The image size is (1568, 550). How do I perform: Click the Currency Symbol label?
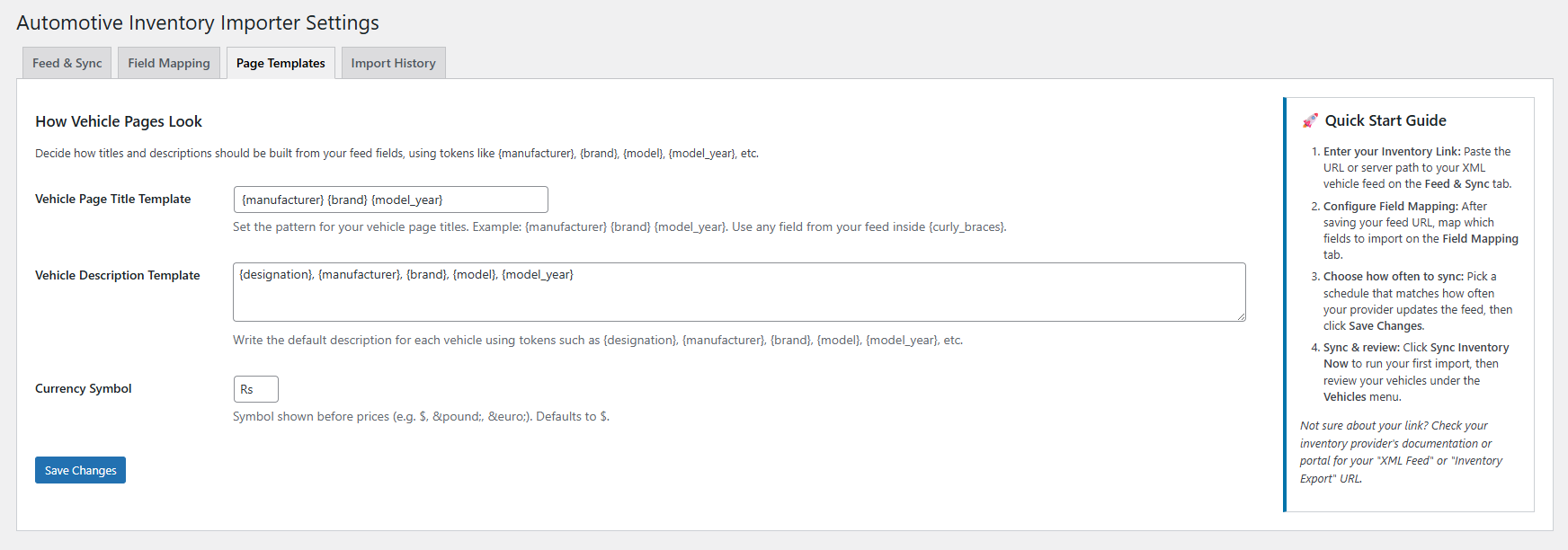(x=83, y=389)
